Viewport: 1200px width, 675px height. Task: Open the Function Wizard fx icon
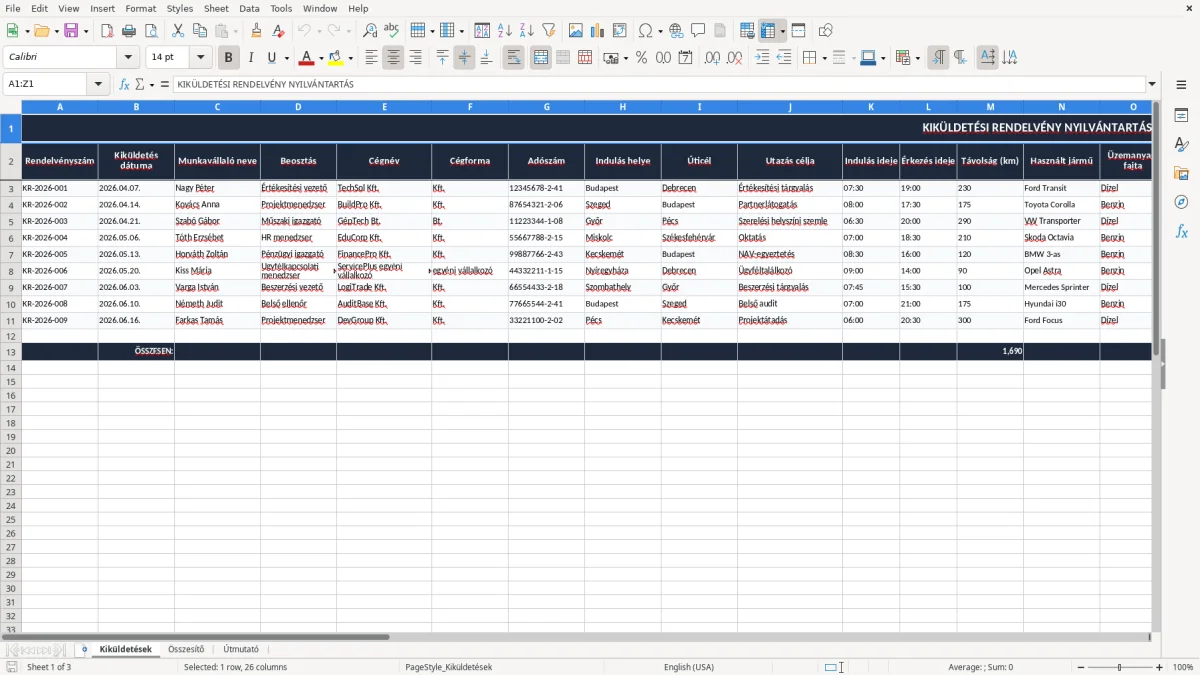pos(124,85)
